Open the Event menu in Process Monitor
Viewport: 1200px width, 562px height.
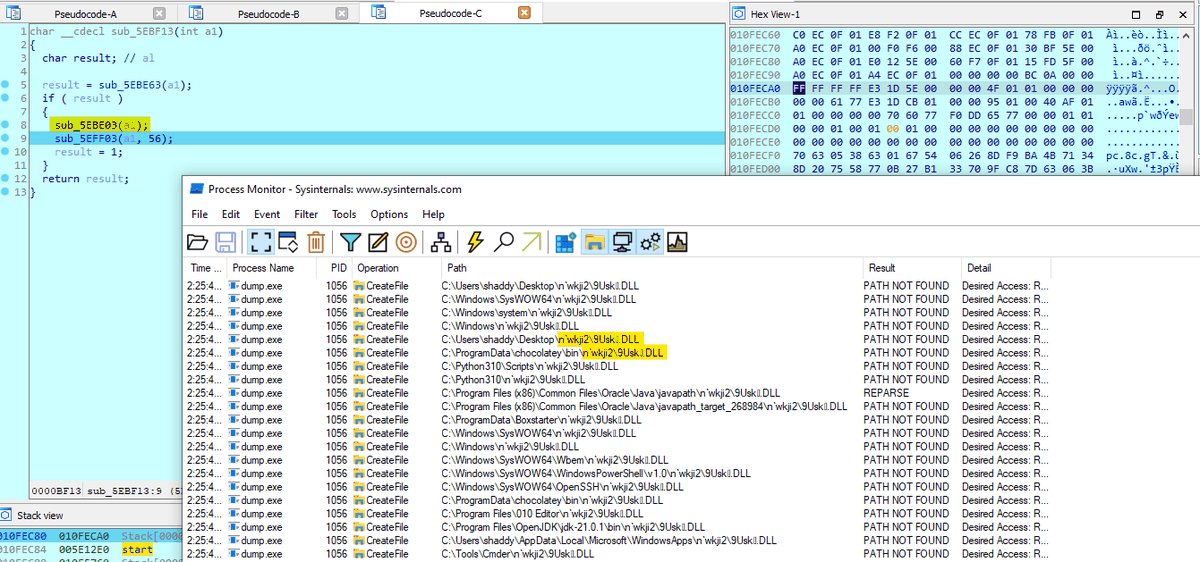coord(267,214)
